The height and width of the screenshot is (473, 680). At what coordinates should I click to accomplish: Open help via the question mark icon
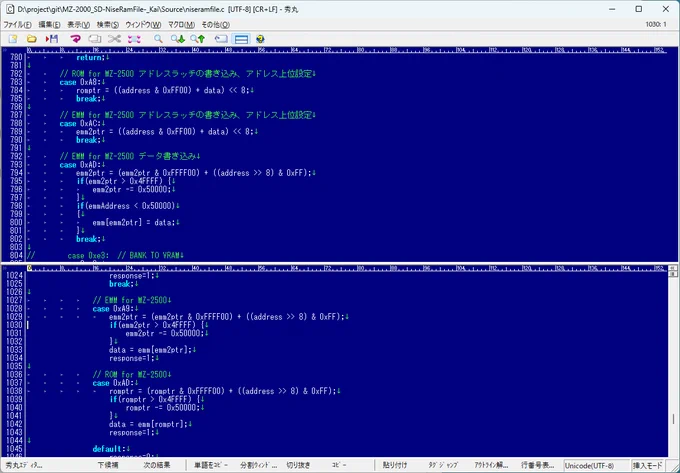(260, 39)
